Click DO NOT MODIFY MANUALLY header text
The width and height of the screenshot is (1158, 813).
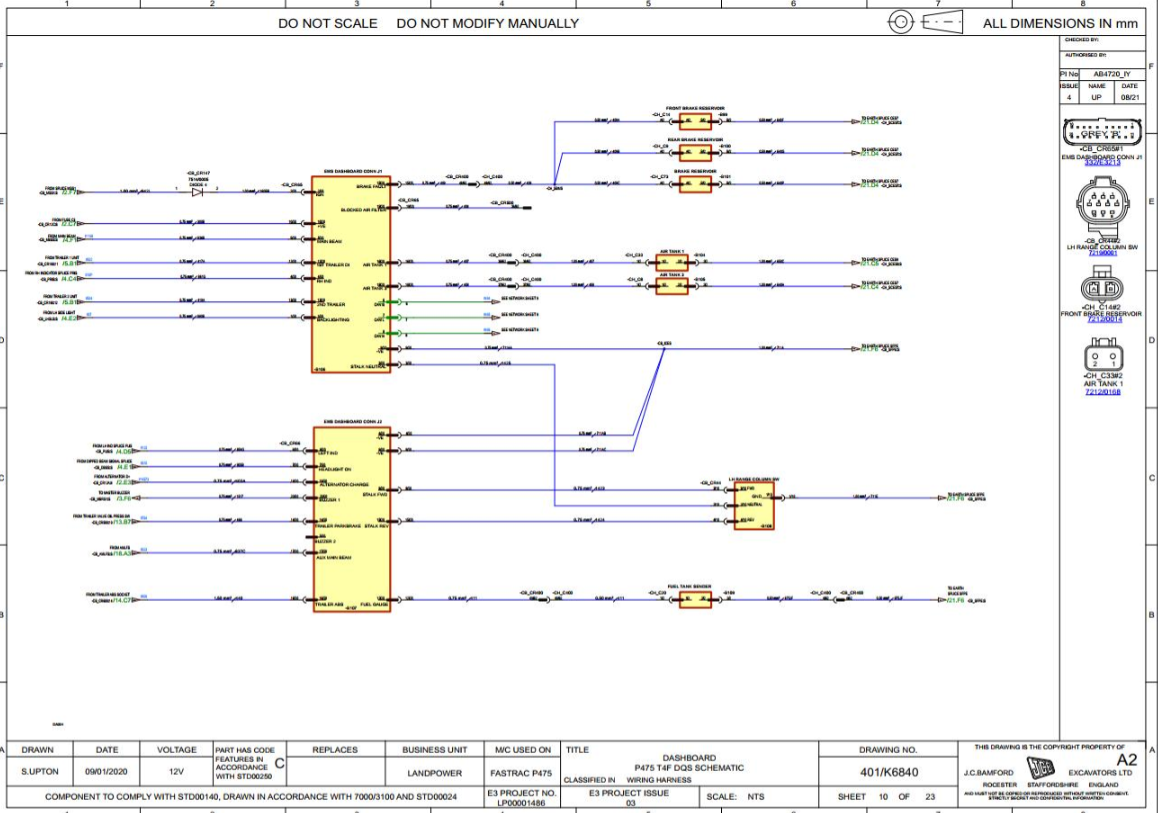[x=487, y=24]
